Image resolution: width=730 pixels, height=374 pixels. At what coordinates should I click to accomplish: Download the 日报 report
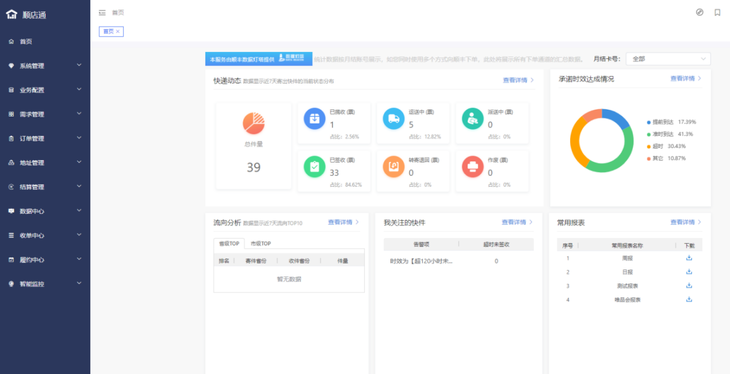coord(689,272)
